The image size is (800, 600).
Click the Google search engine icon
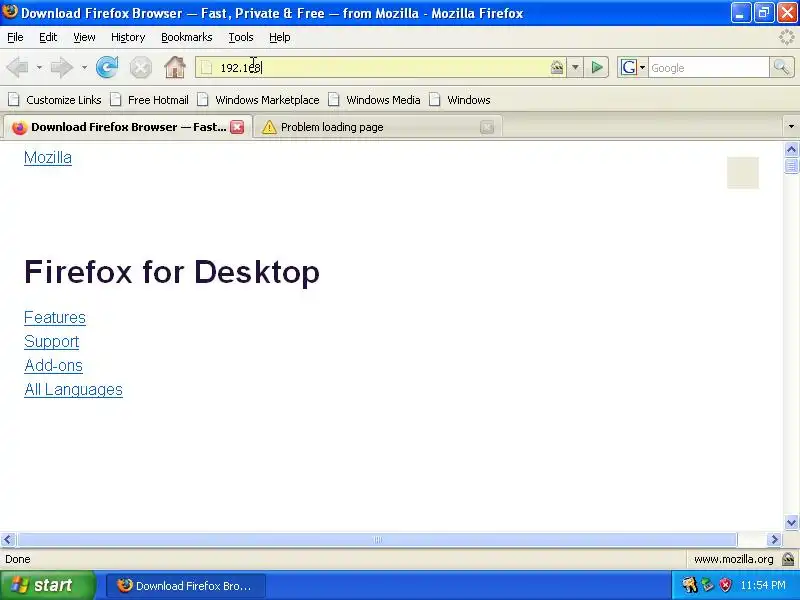[629, 67]
